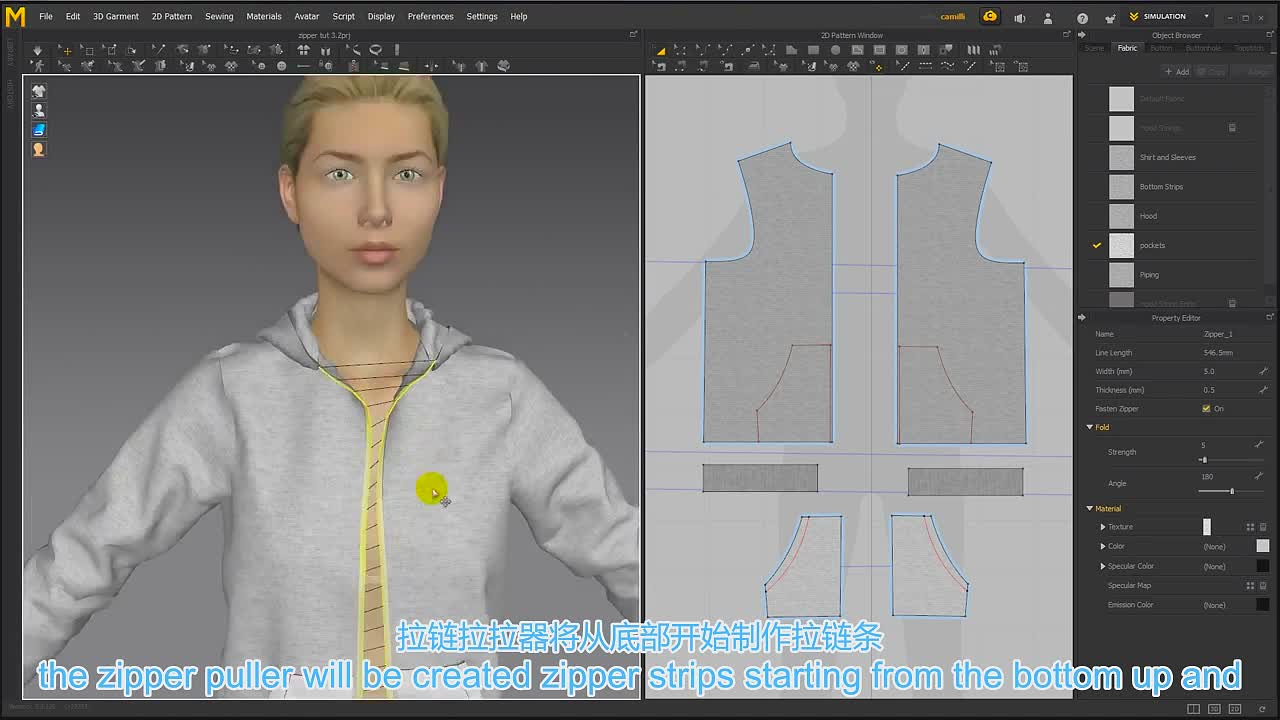Open the 3D Garment menu
Viewport: 1280px width, 720px height.
click(116, 17)
